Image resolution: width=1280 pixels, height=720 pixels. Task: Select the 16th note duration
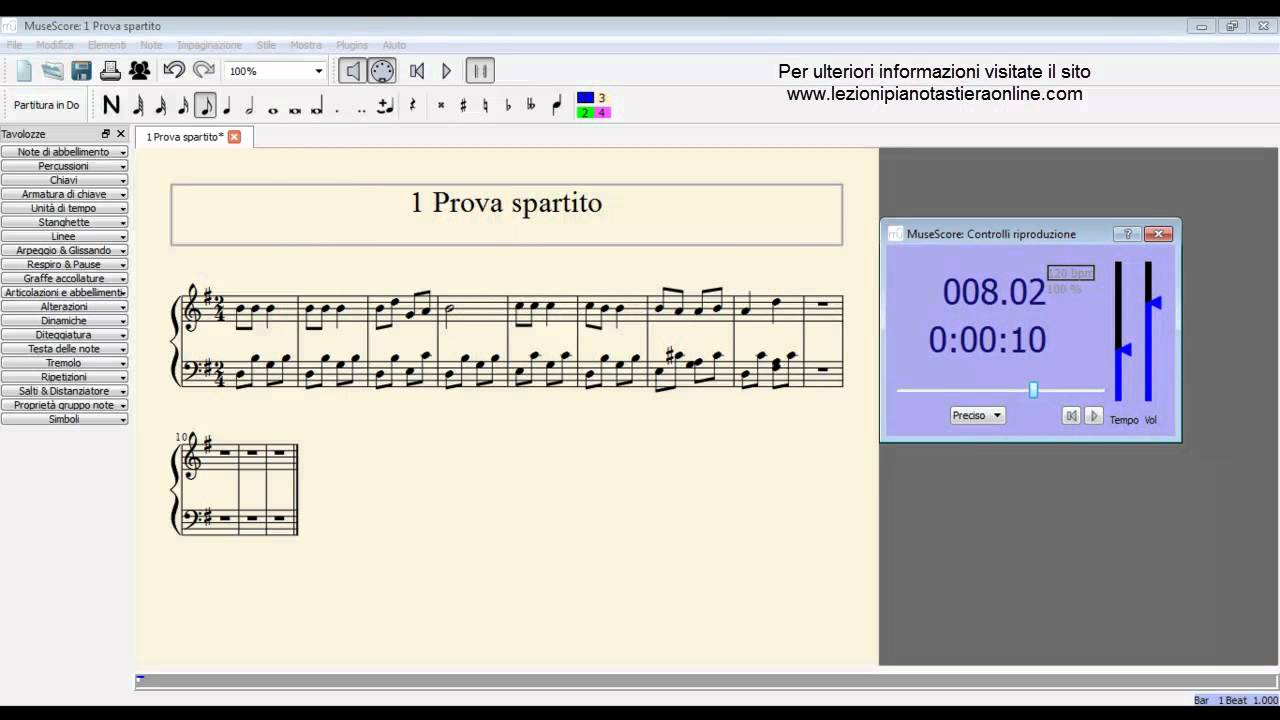182,105
